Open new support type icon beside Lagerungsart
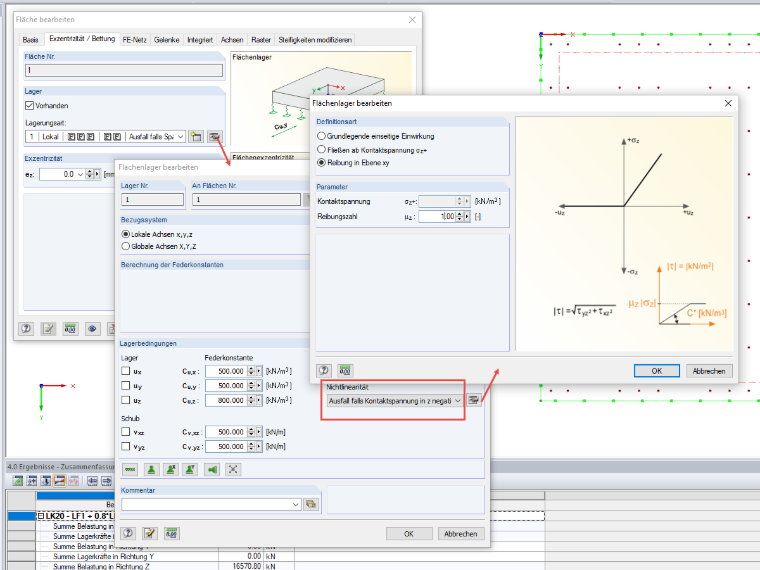This screenshot has width=760, height=570. click(x=196, y=137)
